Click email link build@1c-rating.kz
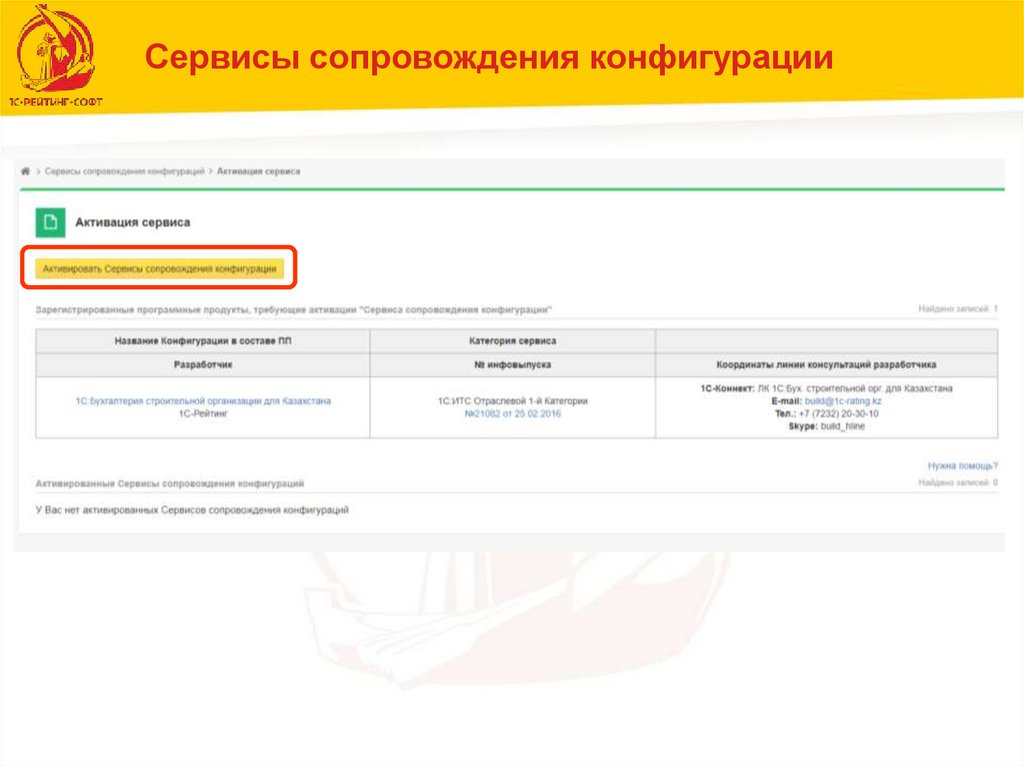 (x=842, y=400)
